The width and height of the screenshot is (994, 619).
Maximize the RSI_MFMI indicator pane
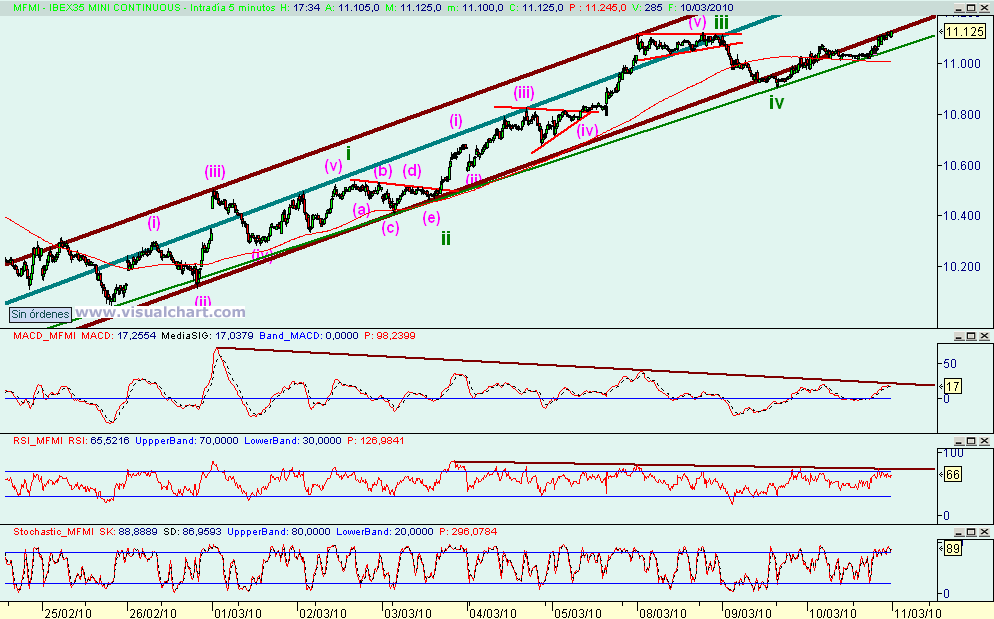(971, 441)
